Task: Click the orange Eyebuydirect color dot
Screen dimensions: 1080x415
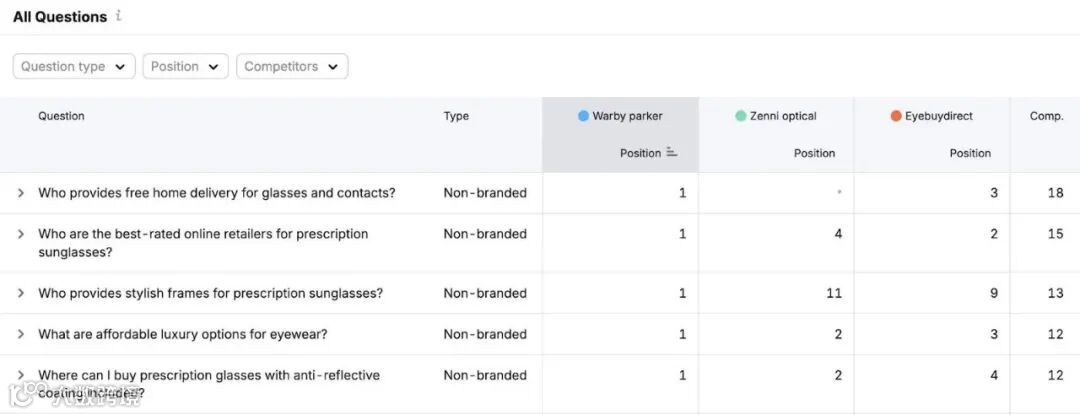Action: 896,116
